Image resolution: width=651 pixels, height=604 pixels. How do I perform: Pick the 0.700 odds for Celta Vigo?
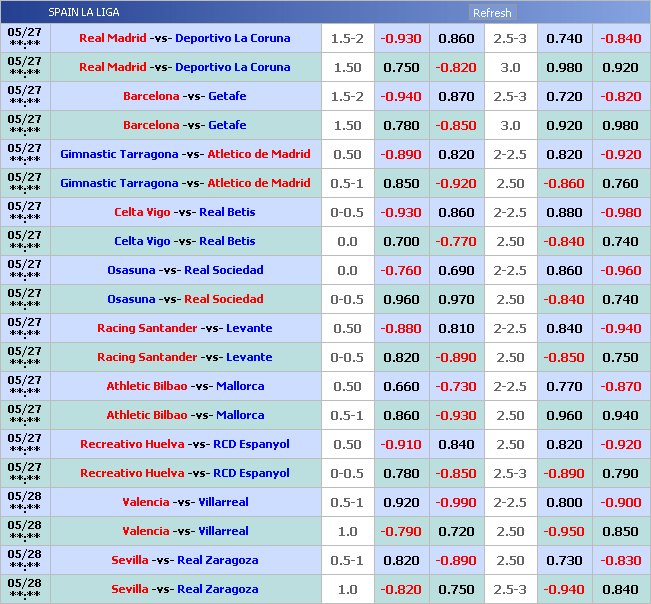[401, 241]
